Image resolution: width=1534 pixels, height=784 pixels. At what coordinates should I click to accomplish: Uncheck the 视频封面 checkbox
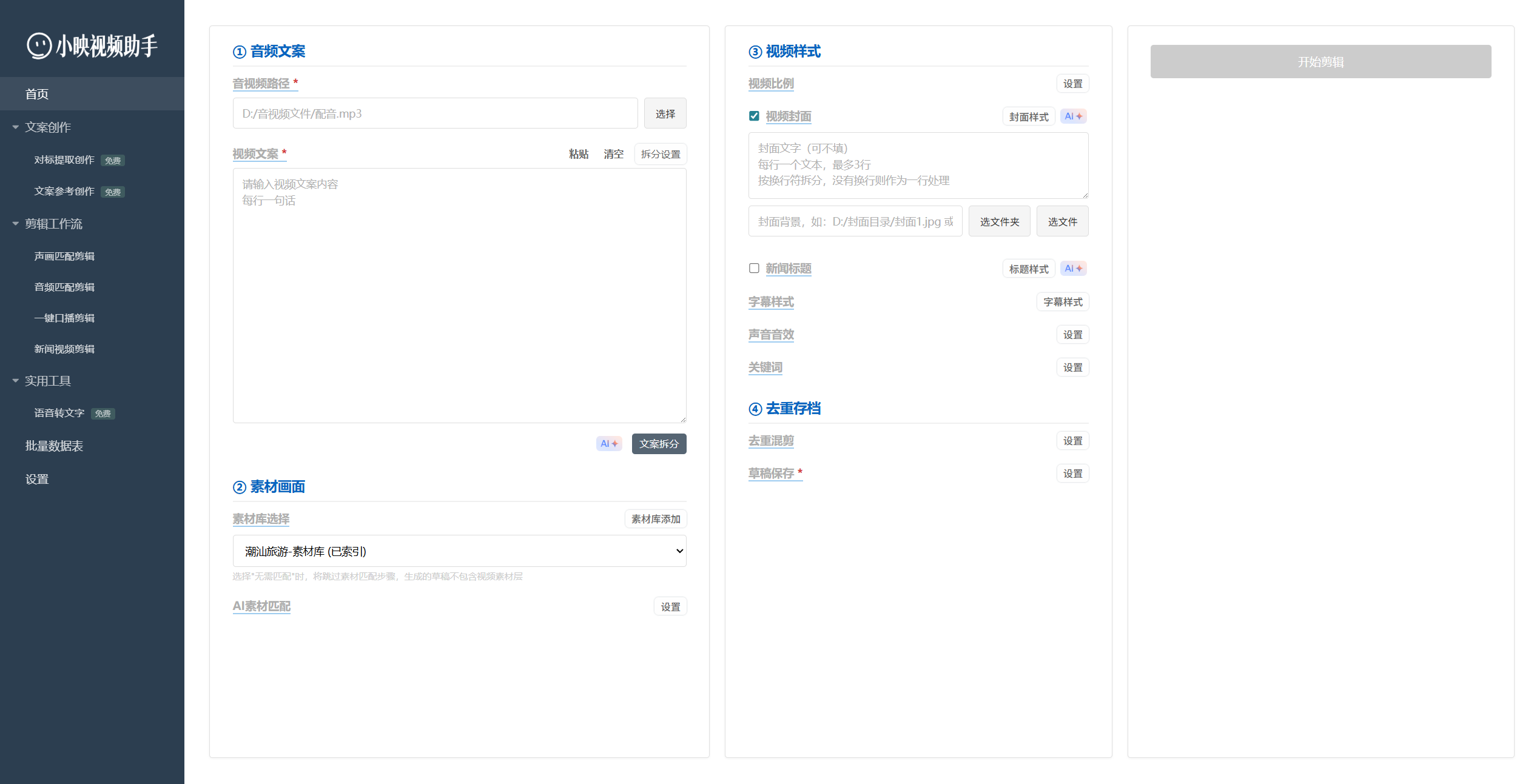tap(754, 116)
